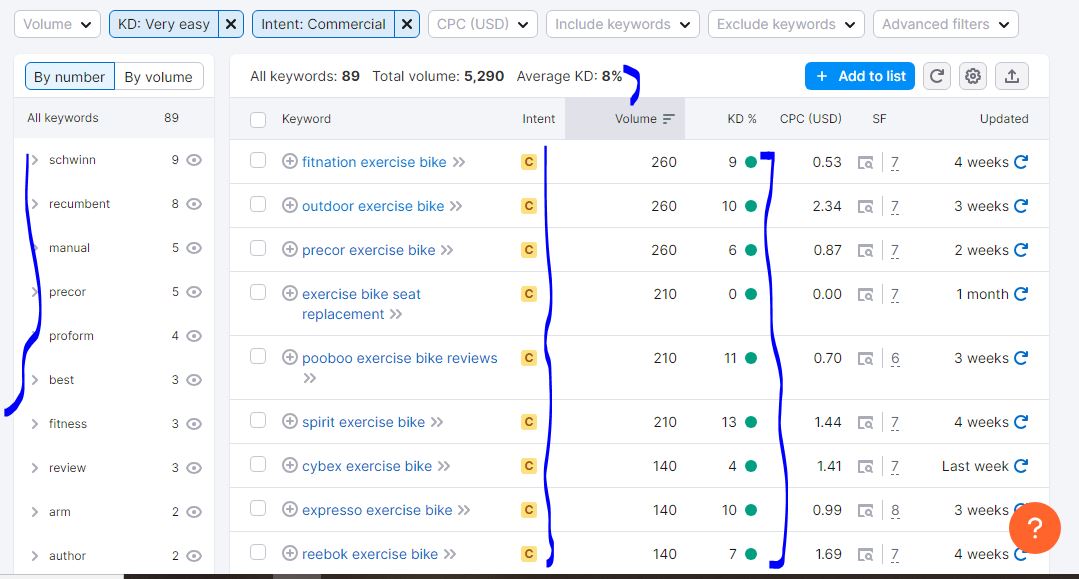The height and width of the screenshot is (579, 1079).
Task: Open the pooboo exercise bike reviews link
Action: 399,358
